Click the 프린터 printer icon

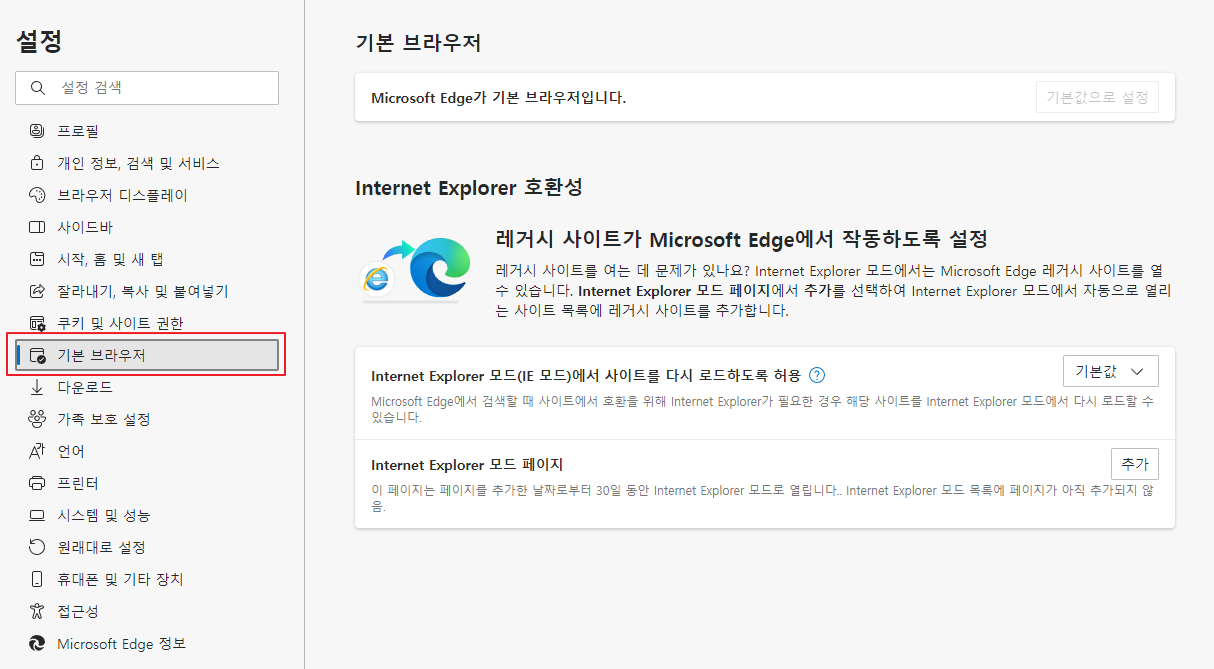pos(38,483)
